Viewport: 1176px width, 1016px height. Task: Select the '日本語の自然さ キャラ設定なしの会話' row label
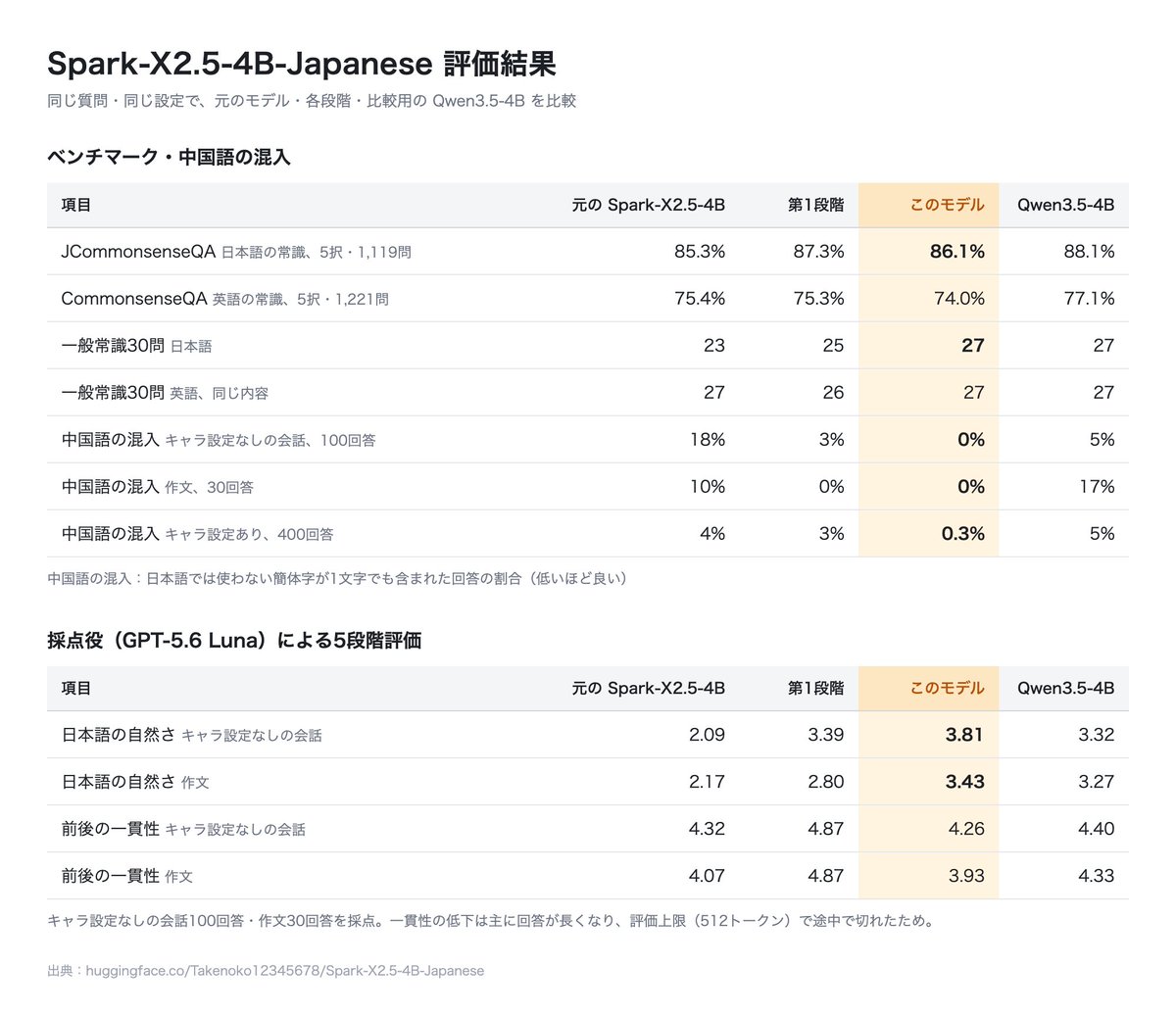point(192,735)
